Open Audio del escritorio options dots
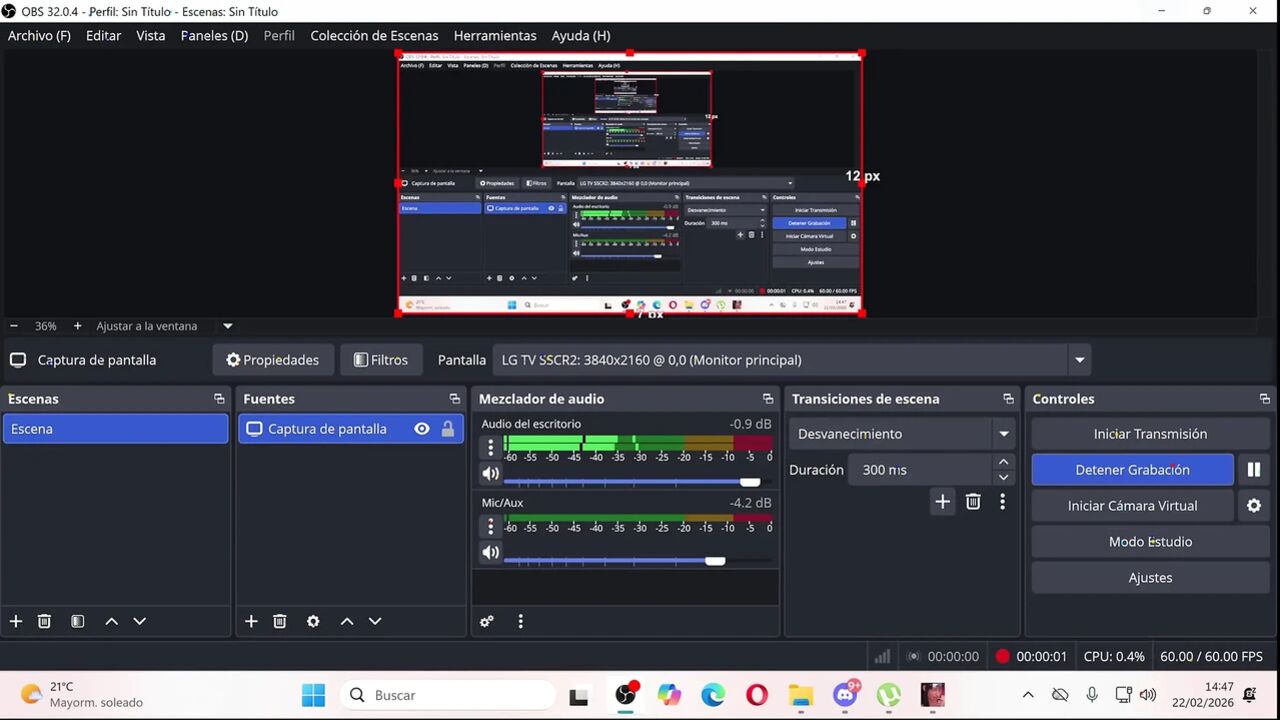 pos(490,447)
